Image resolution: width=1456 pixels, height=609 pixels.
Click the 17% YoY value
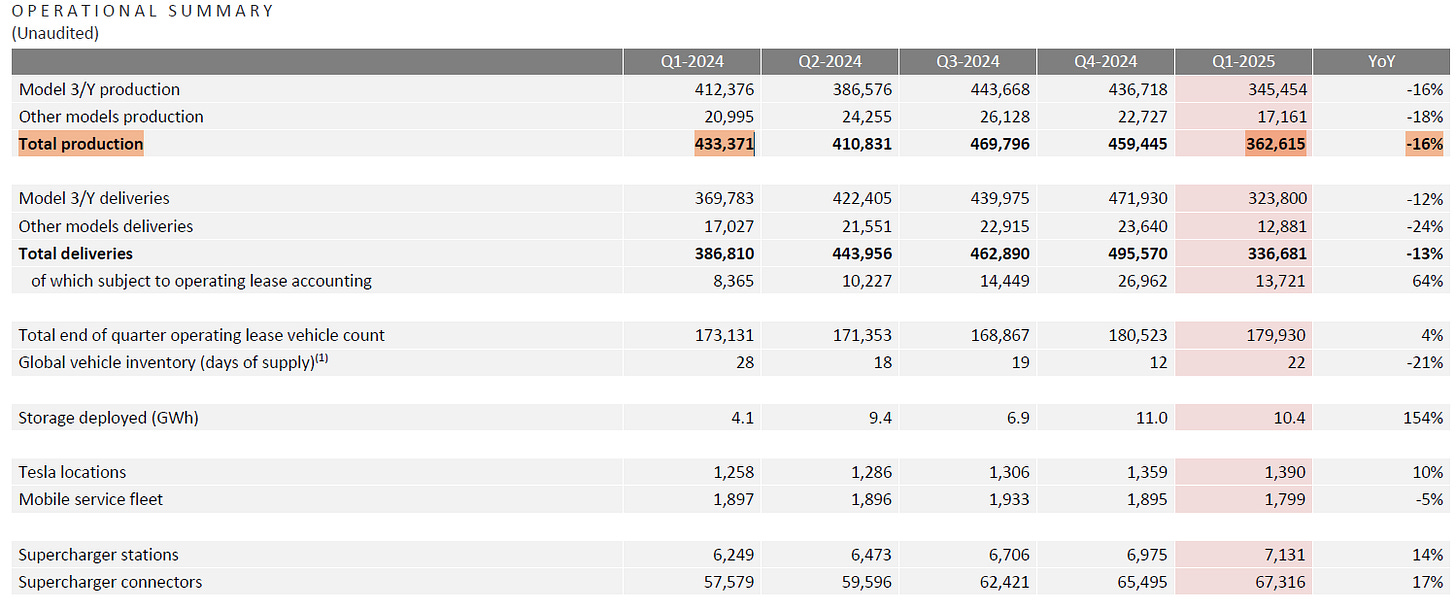[x=1427, y=581]
